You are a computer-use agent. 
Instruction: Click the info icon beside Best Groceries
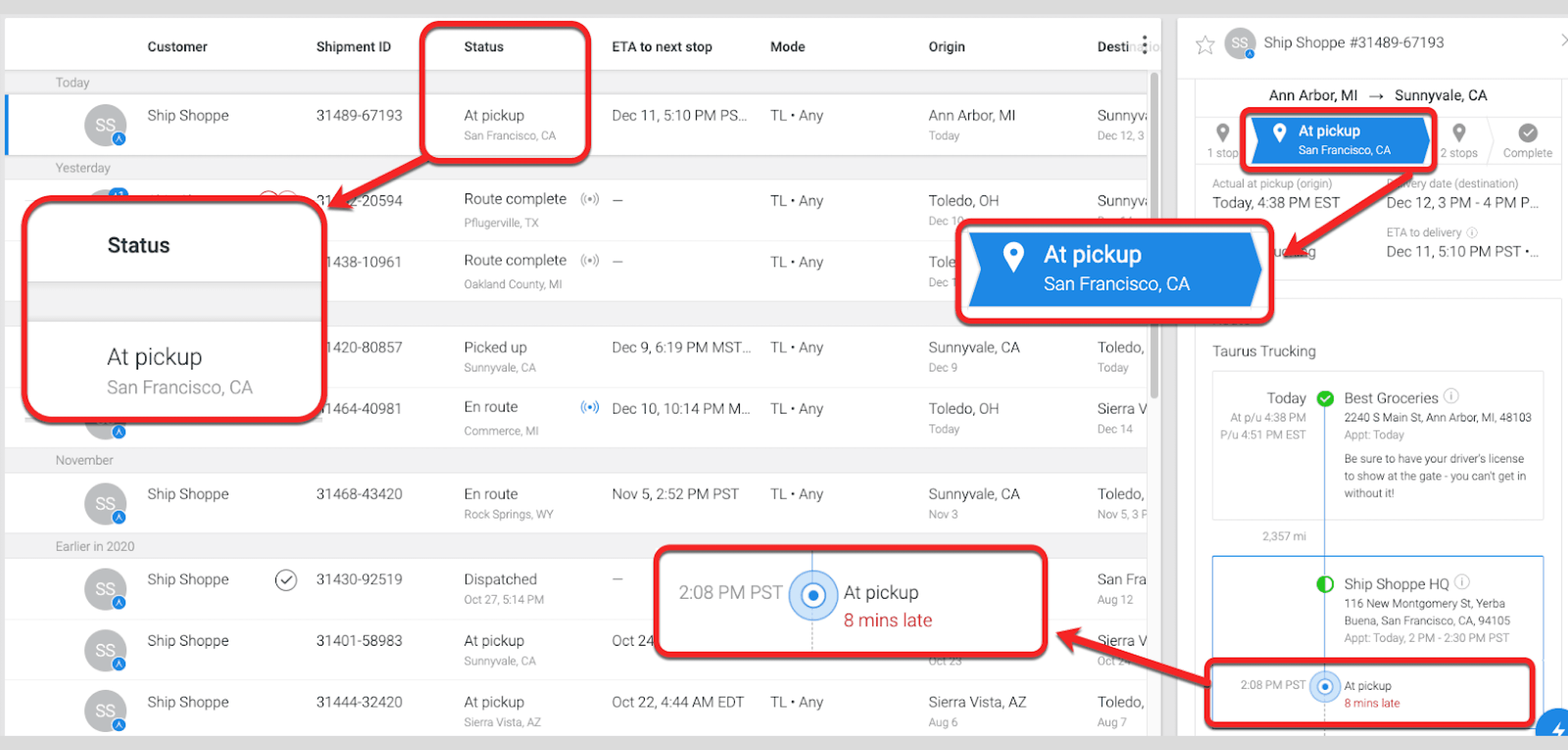pyautogui.click(x=1451, y=396)
